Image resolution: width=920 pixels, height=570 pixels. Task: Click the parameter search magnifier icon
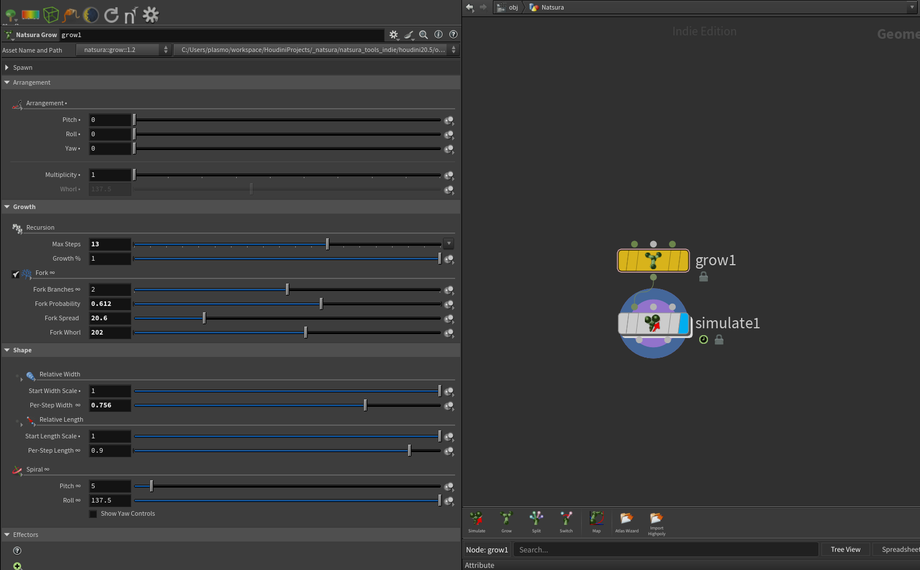coord(424,35)
